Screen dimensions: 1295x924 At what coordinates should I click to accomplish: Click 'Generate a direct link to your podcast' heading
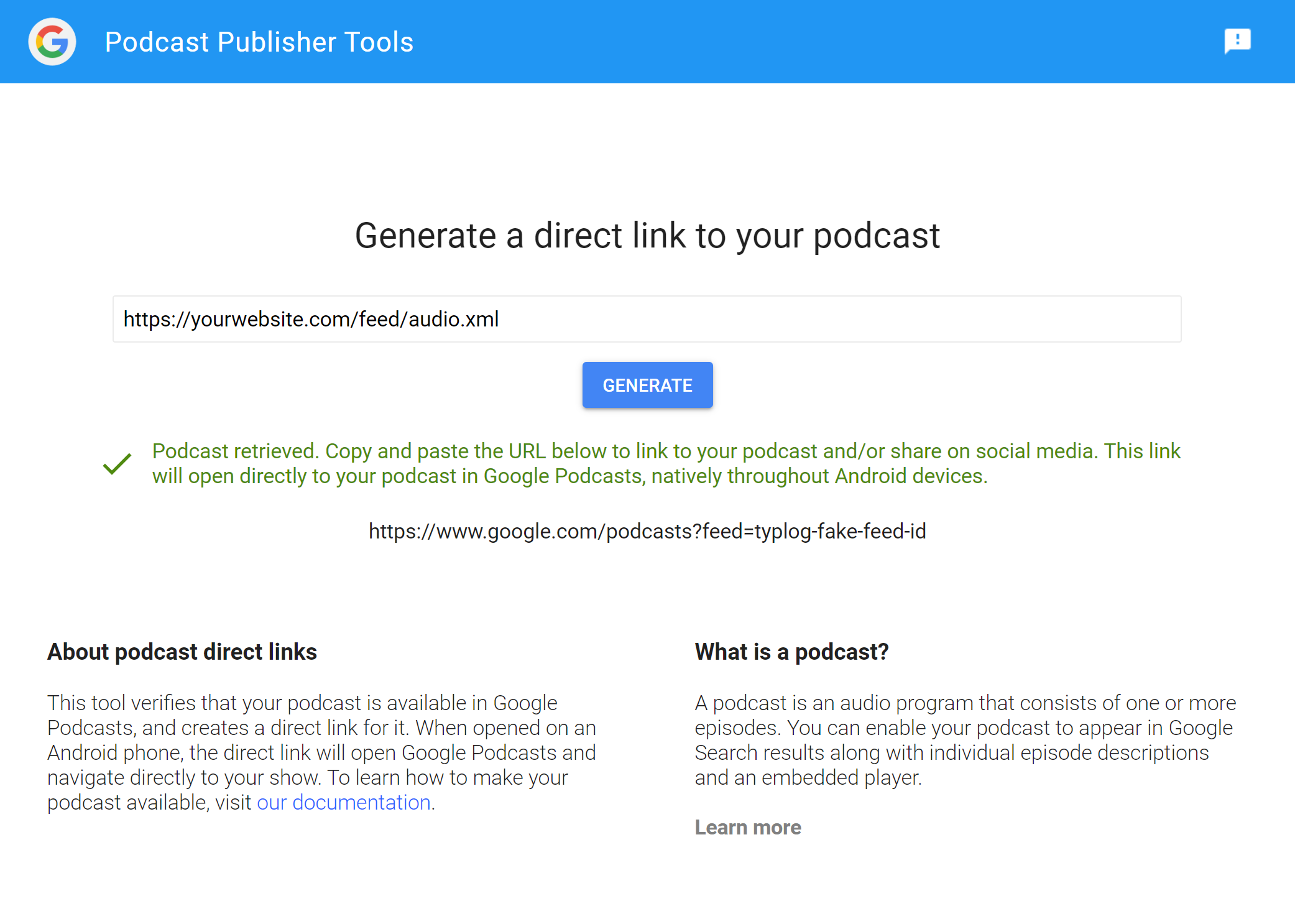click(x=647, y=236)
